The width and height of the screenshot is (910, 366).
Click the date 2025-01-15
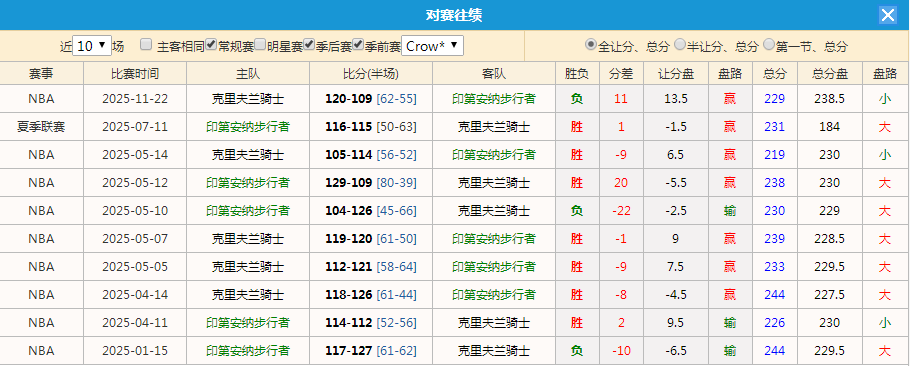pyautogui.click(x=135, y=351)
